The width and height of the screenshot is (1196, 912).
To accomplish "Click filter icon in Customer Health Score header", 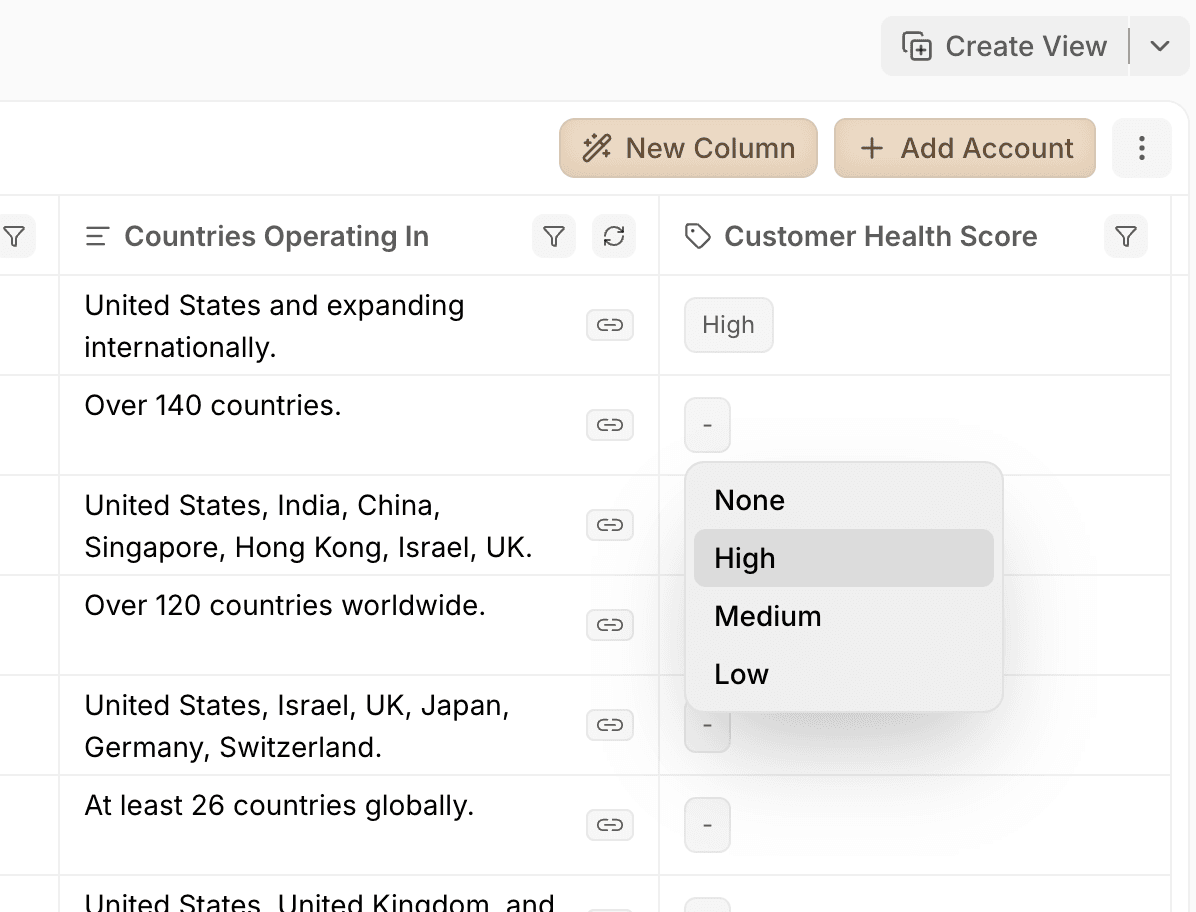I will (x=1126, y=237).
